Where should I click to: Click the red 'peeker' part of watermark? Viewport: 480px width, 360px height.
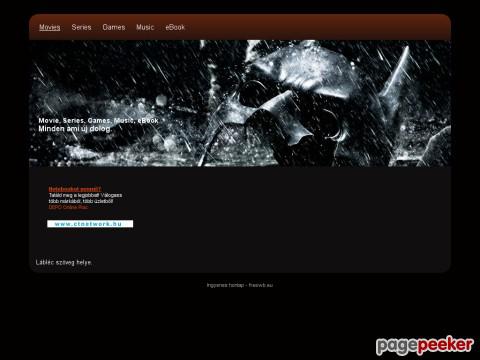click(x=445, y=345)
